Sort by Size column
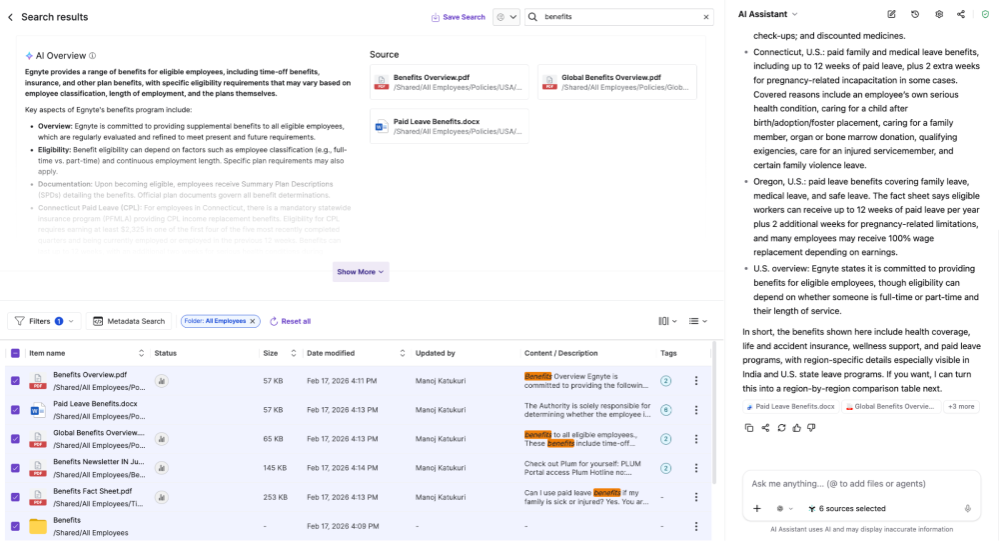 293,353
